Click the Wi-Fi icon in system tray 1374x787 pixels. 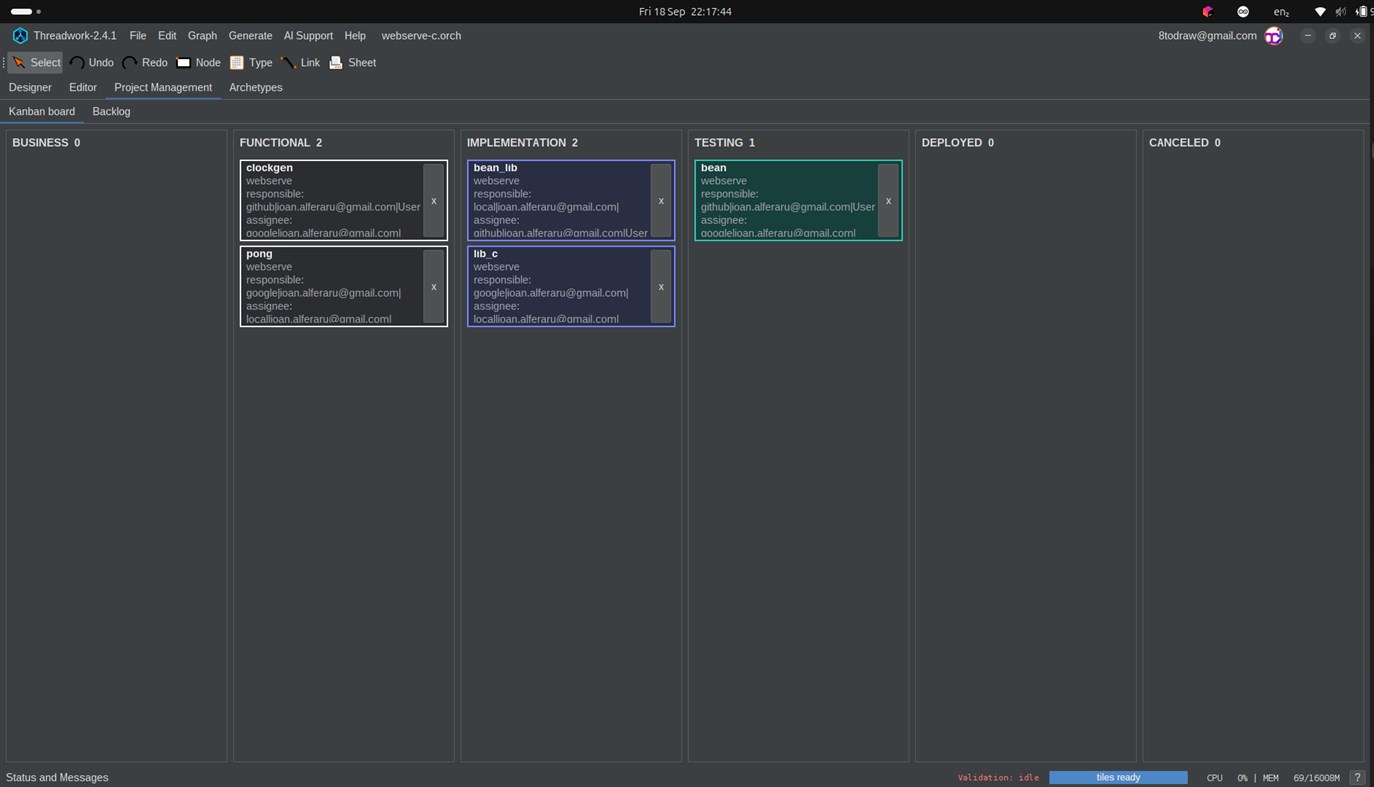tap(1320, 12)
